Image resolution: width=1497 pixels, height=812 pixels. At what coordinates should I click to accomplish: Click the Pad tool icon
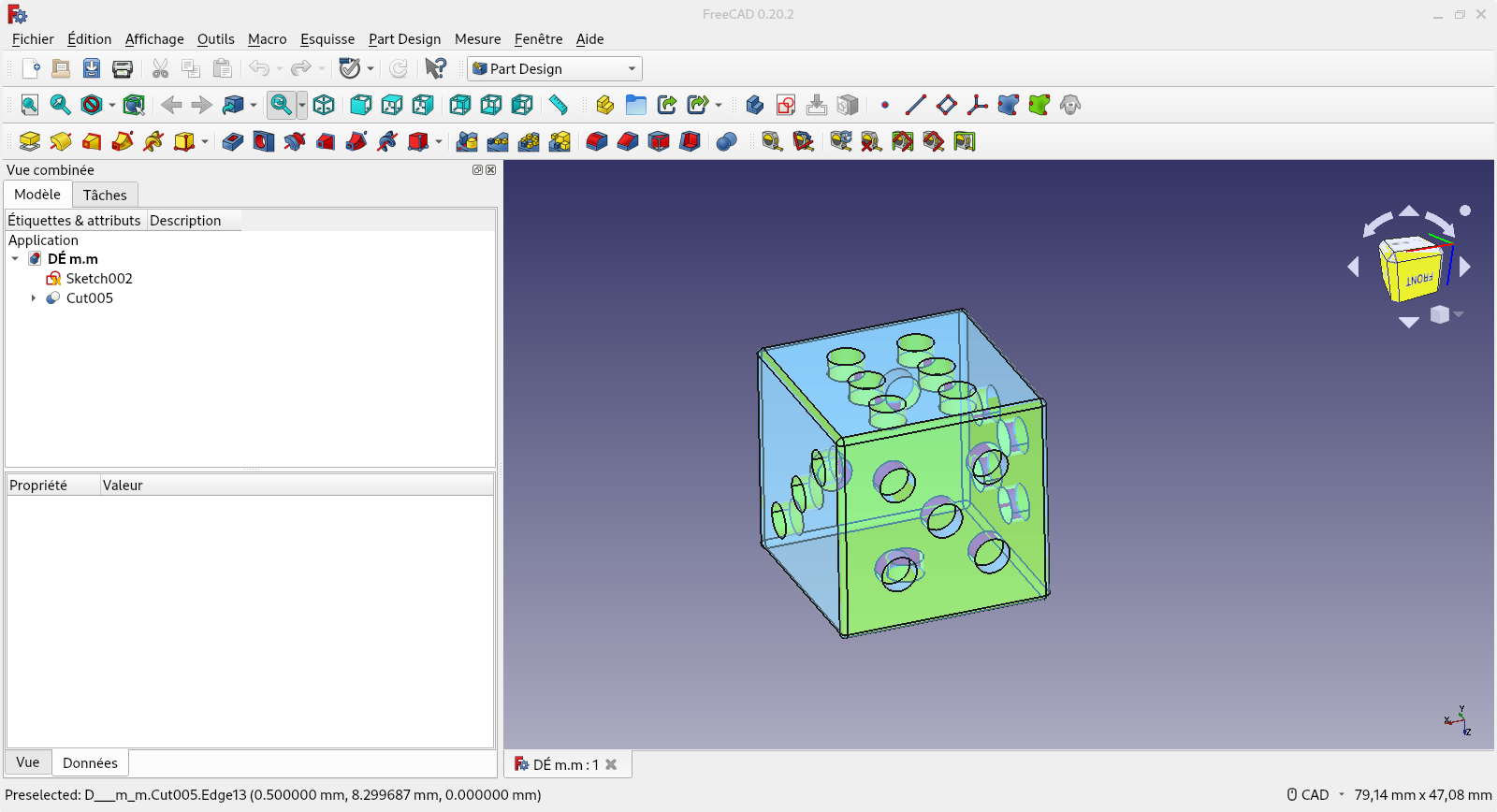coord(29,141)
